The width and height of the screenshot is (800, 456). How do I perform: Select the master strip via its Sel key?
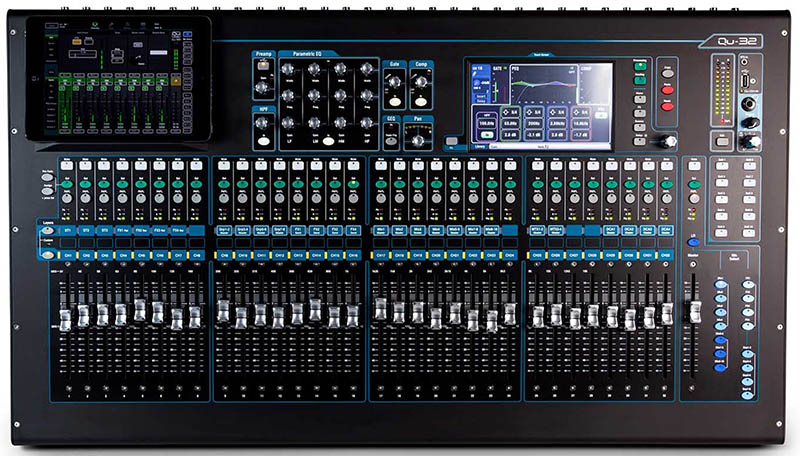[x=694, y=184]
